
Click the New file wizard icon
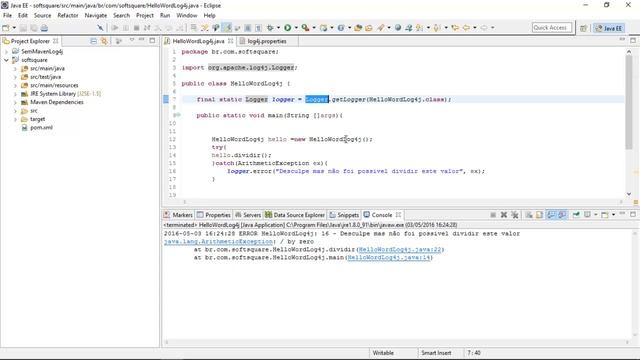tap(6, 28)
